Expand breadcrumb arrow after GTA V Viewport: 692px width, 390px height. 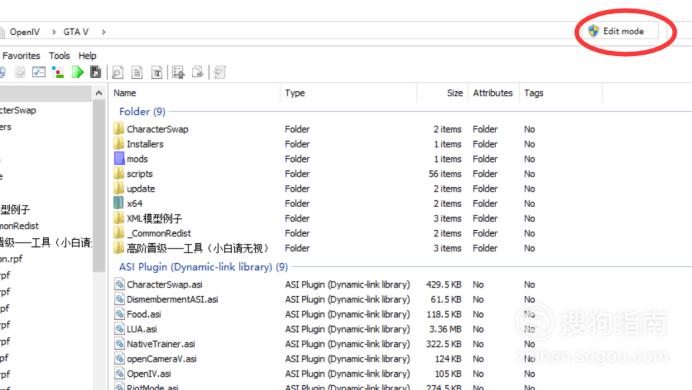point(104,32)
